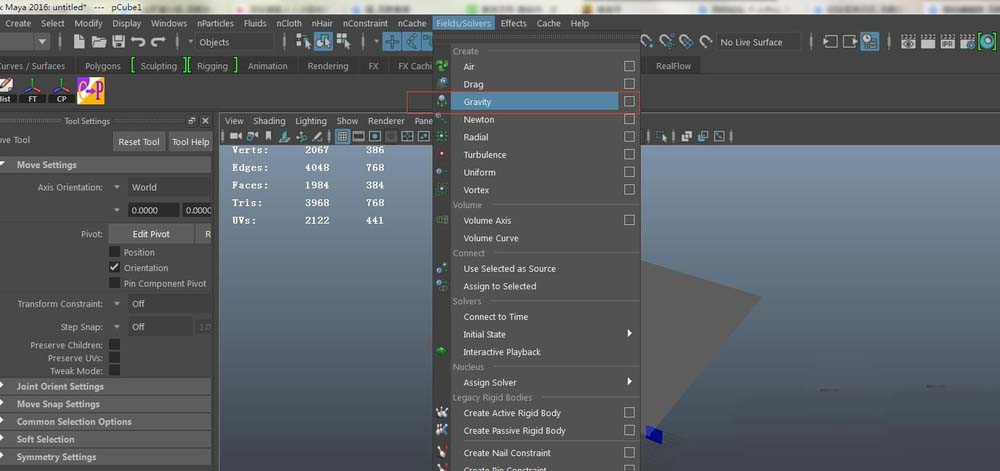Viewport: 1000px width, 471px height.
Task: Open the Step Snap dropdown
Action: pyautogui.click(x=159, y=326)
